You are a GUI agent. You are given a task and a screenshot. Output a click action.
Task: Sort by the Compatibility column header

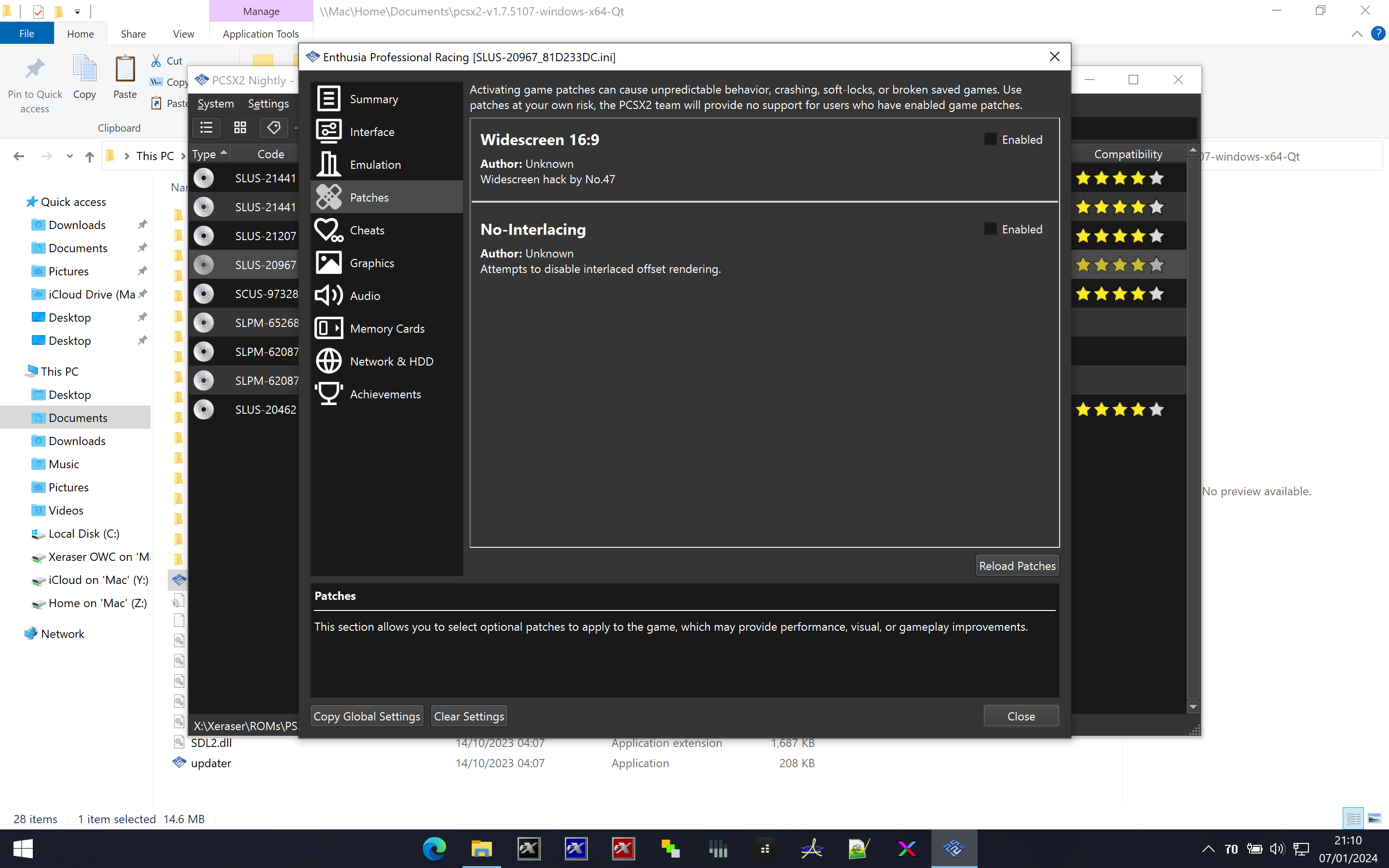coord(1128,153)
